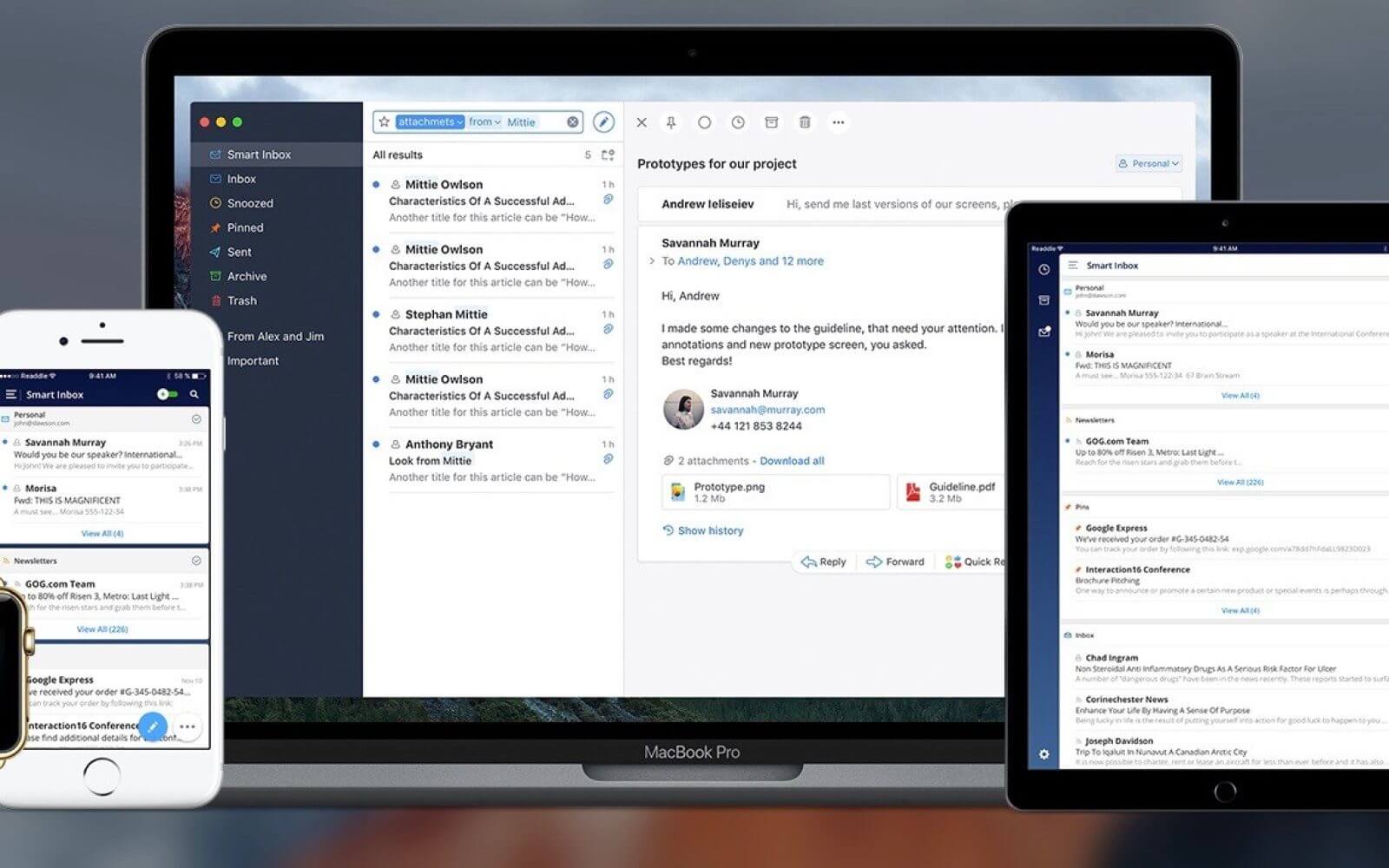Tap the clock icon in the iPad sidebar

click(x=1043, y=270)
